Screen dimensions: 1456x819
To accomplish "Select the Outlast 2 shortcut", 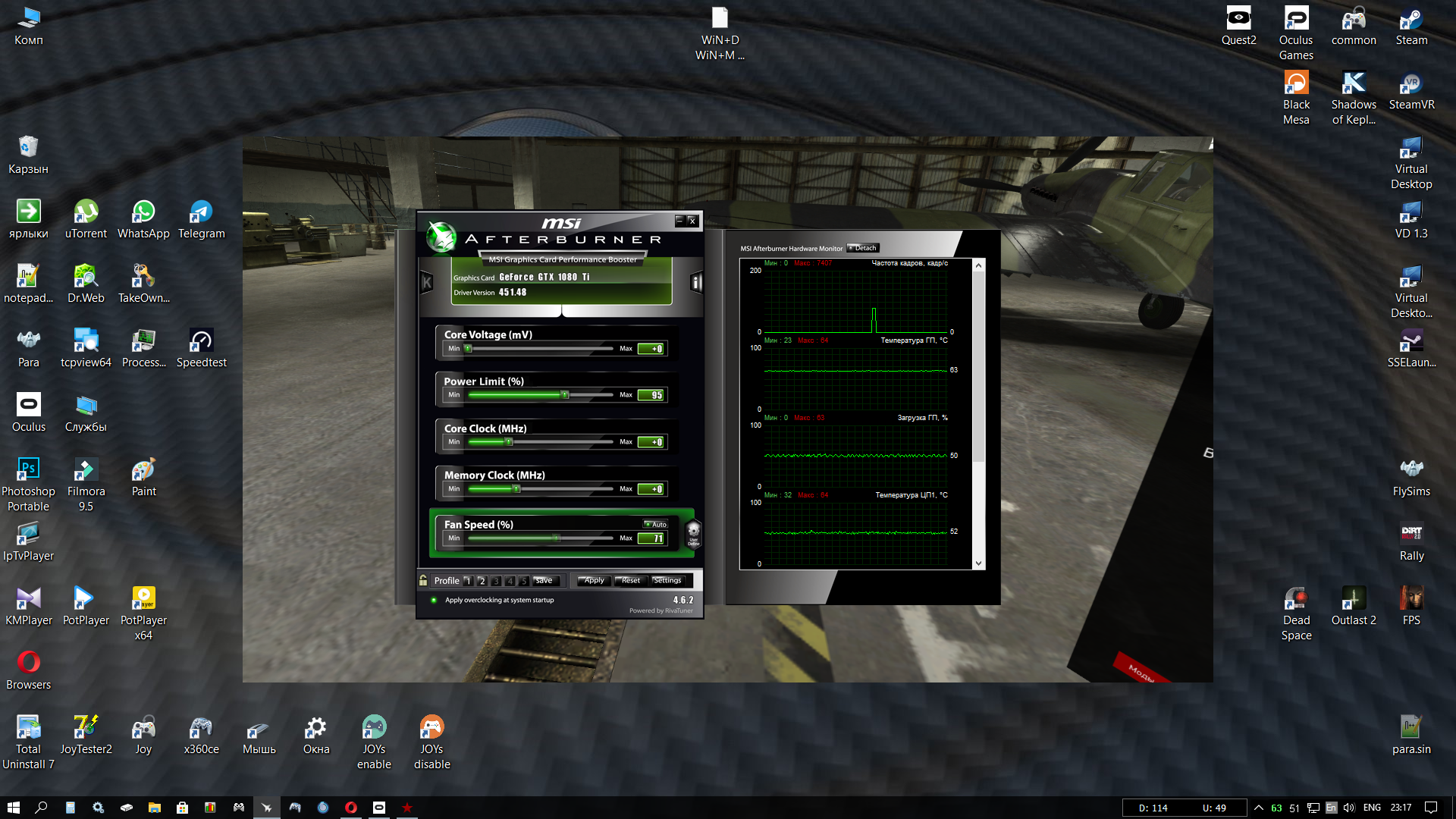I will (x=1354, y=606).
